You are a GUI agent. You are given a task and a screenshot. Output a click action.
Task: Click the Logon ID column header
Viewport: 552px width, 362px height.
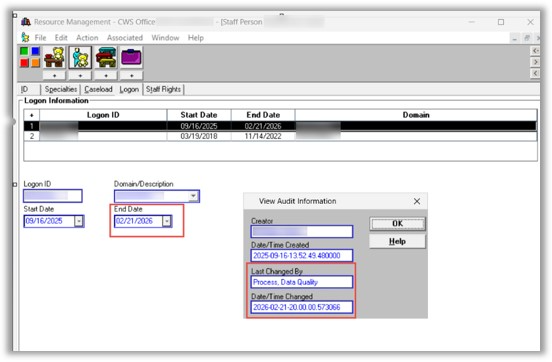103,115
